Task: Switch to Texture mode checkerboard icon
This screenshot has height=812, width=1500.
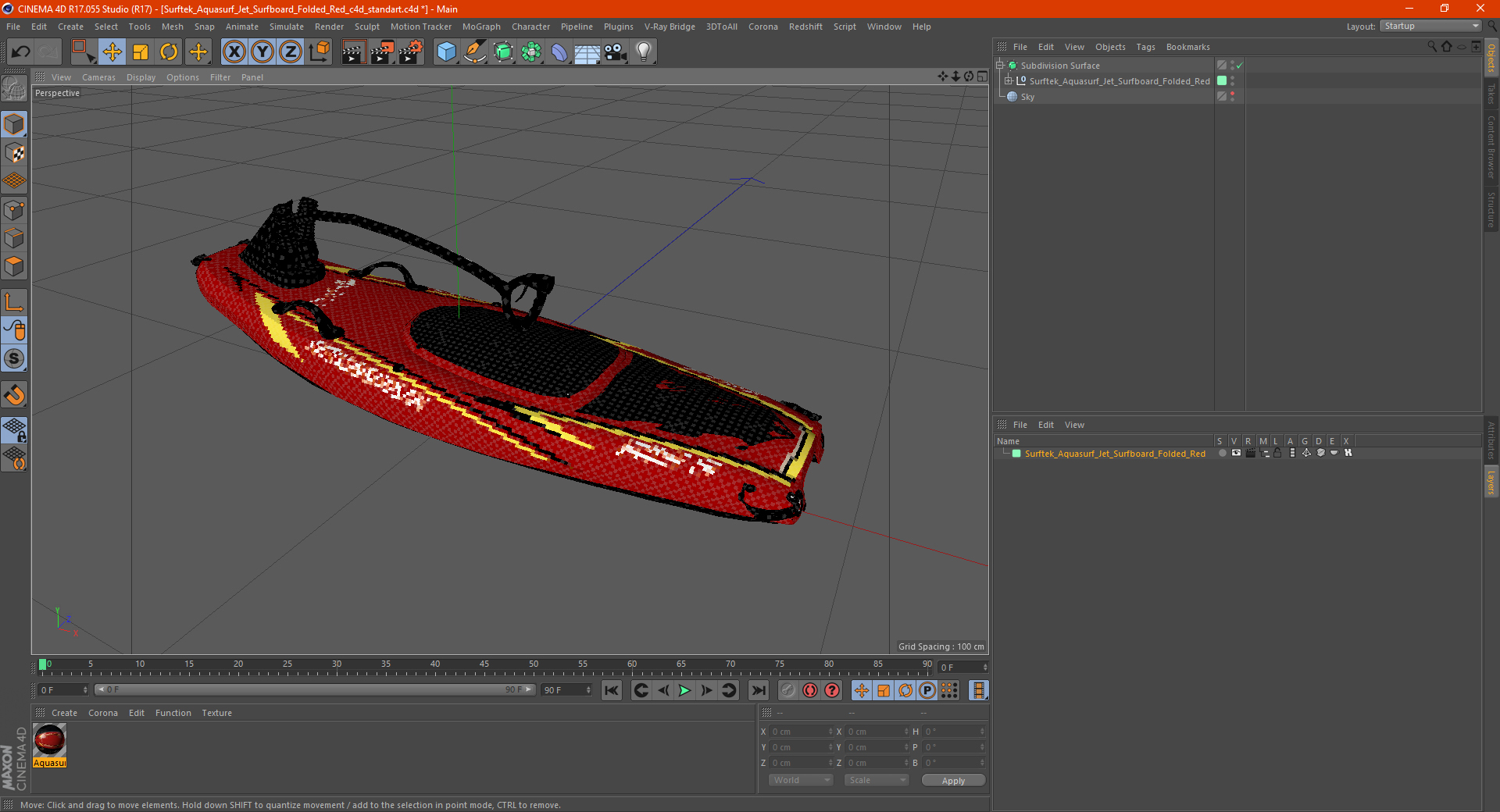Action: tap(14, 153)
